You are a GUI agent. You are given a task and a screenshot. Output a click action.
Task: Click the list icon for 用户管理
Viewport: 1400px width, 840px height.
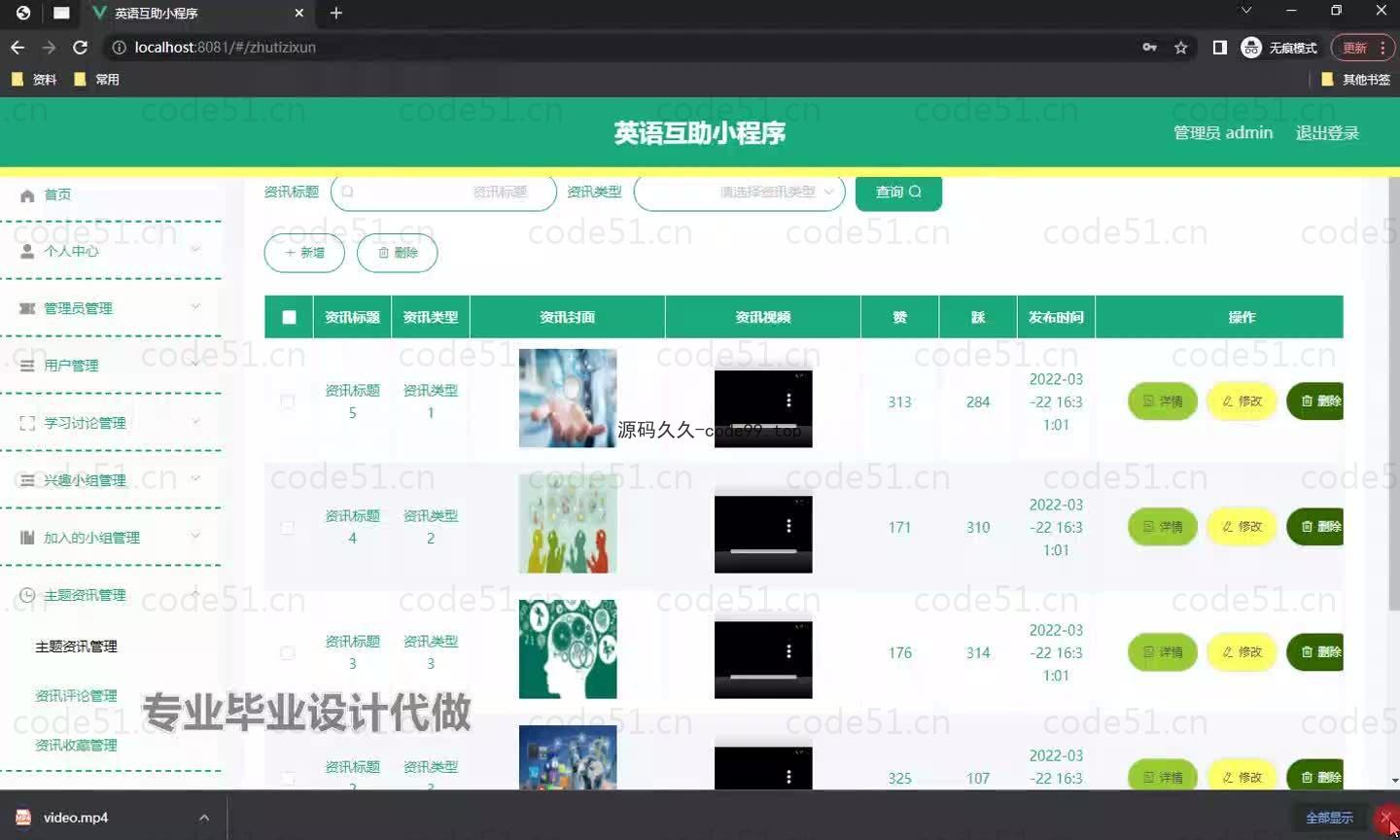(x=27, y=366)
